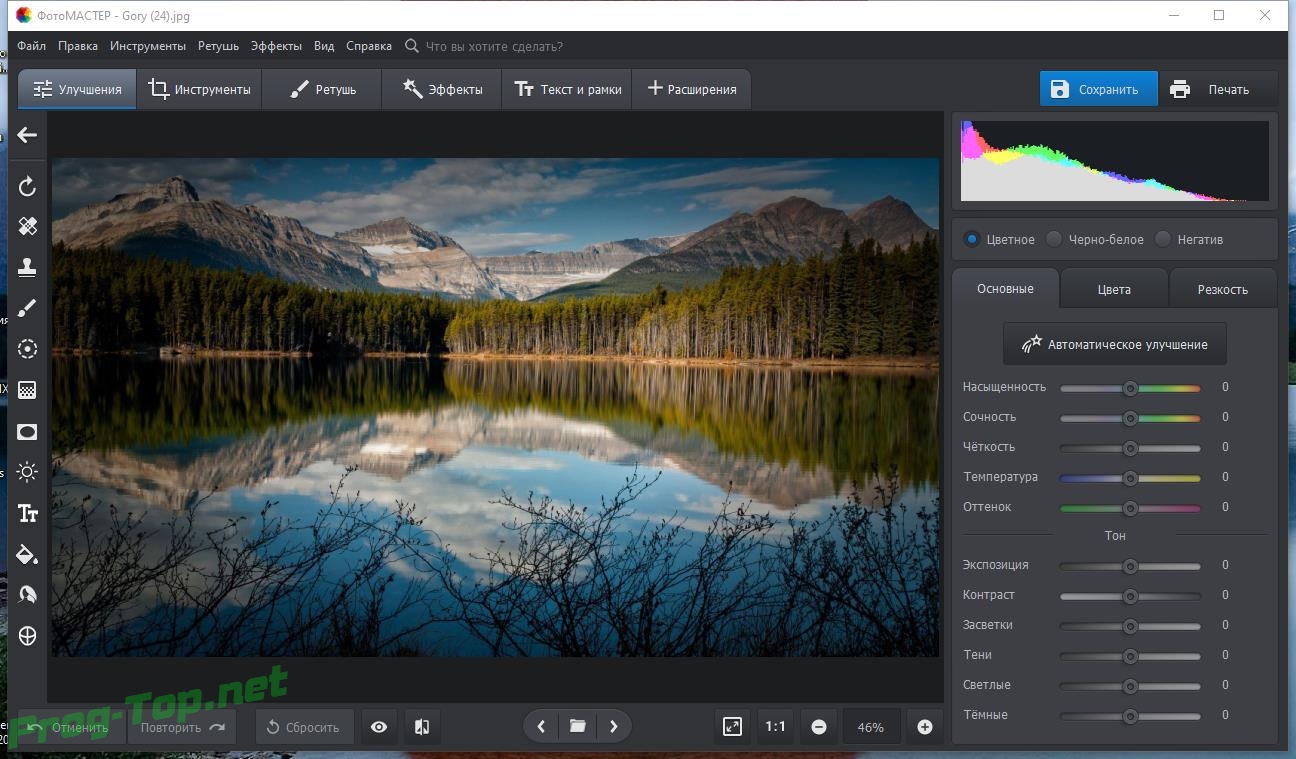The image size is (1296, 759).
Task: Select the healing bandage tool in sidebar
Action: coord(28,226)
